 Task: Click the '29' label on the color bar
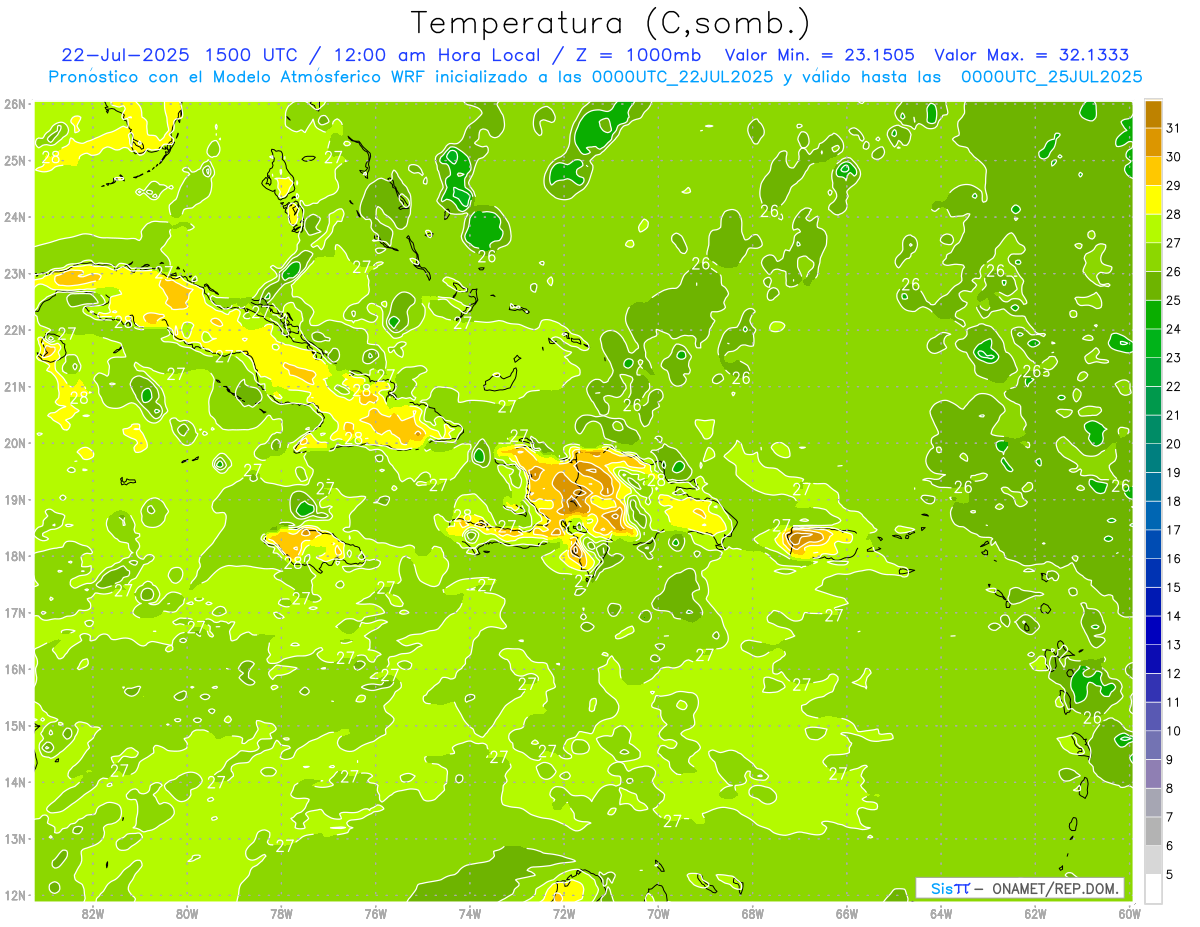[1174, 186]
